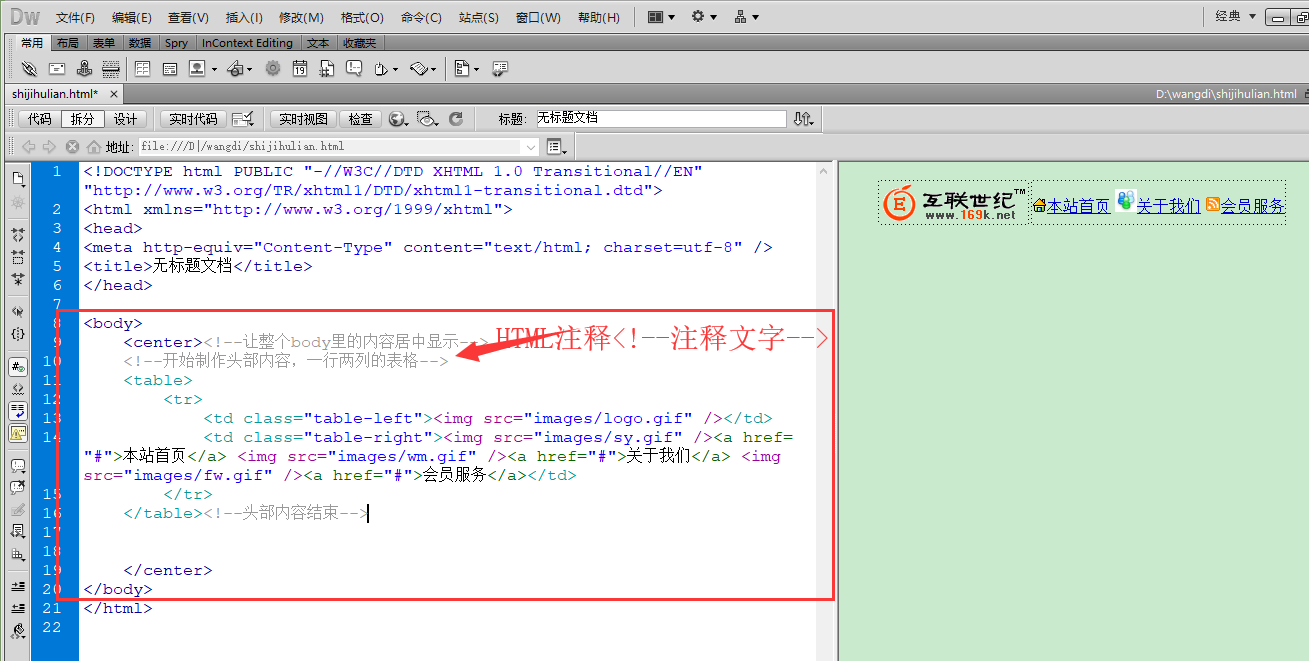The width and height of the screenshot is (1309, 661).
Task: Toggle Syntax Error Alerts icon
Action: coord(18,433)
